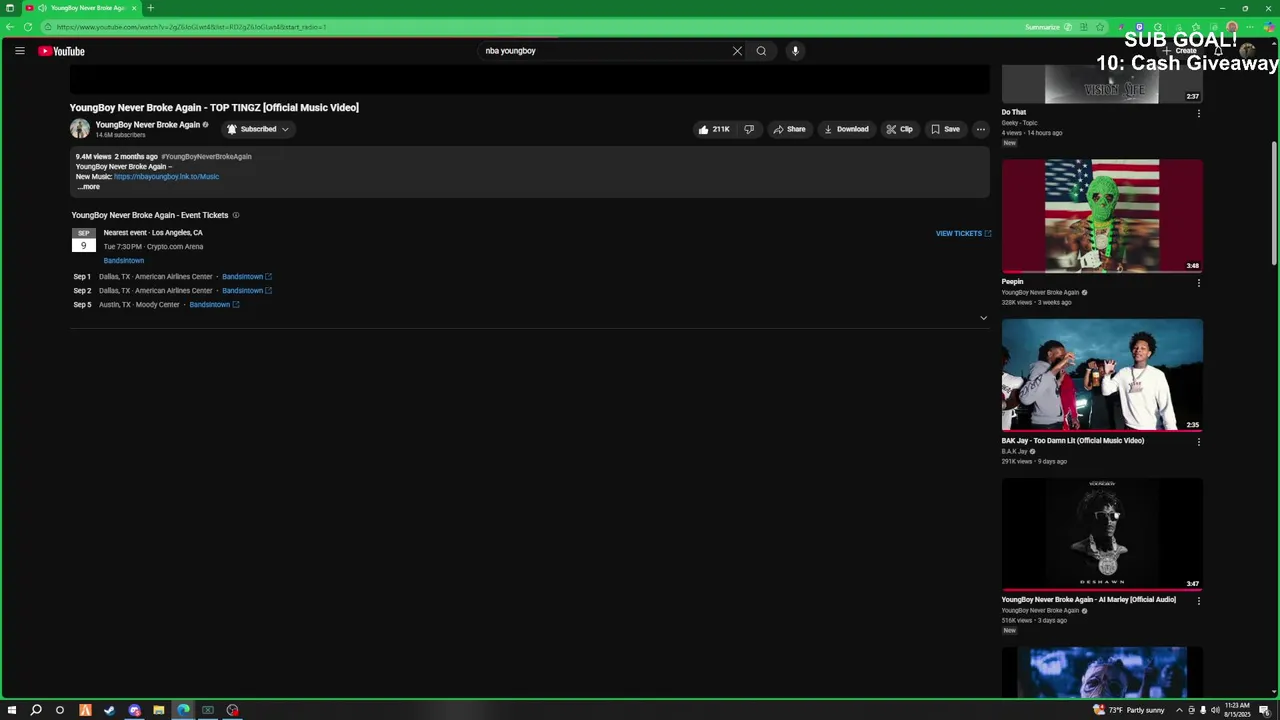The width and height of the screenshot is (1280, 720).
Task: Open Bandsintown link for Sep 5 Austin
Action: (214, 305)
